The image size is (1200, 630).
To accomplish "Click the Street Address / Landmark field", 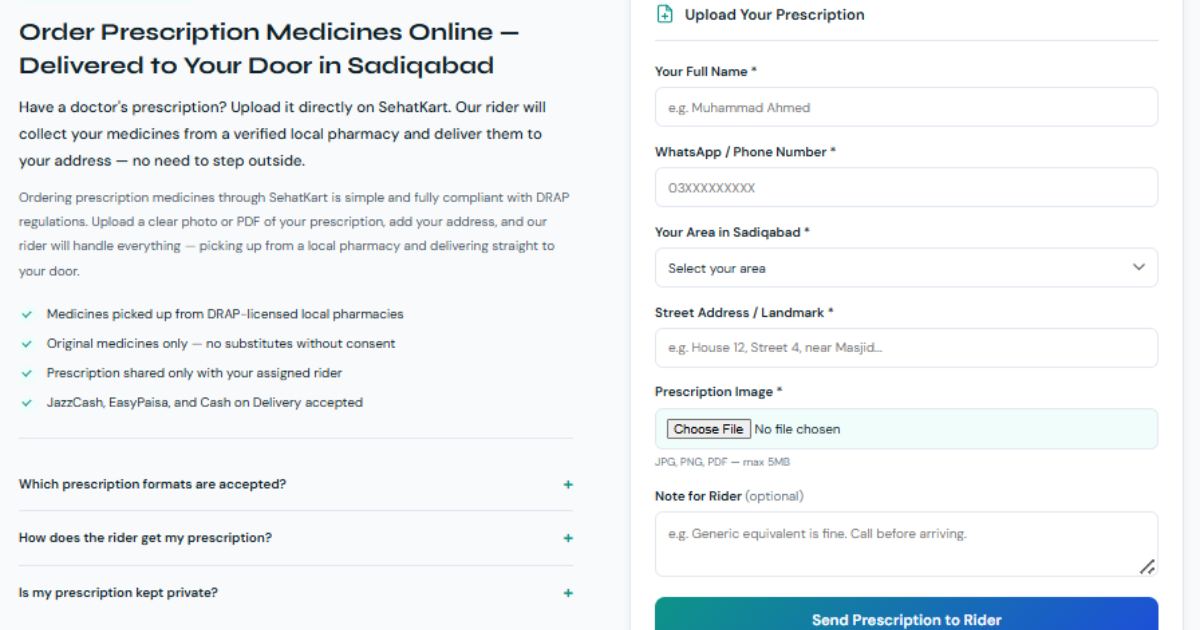I will pyautogui.click(x=906, y=348).
